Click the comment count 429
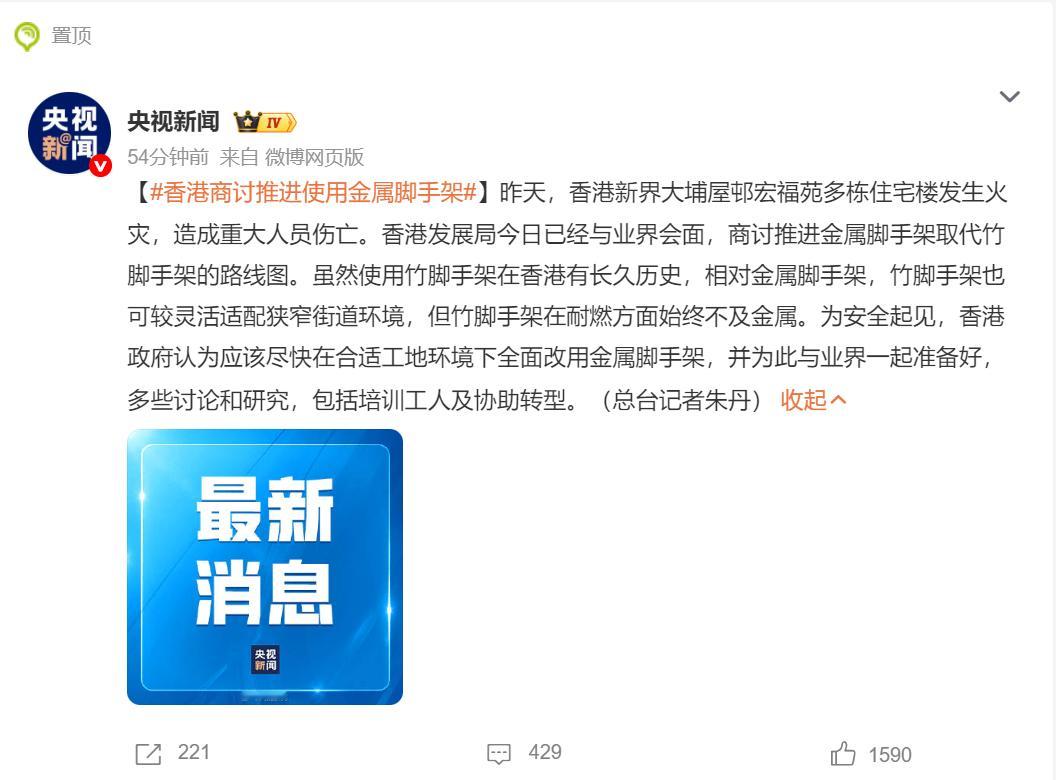Image resolution: width=1056 pixels, height=780 pixels. point(545,752)
